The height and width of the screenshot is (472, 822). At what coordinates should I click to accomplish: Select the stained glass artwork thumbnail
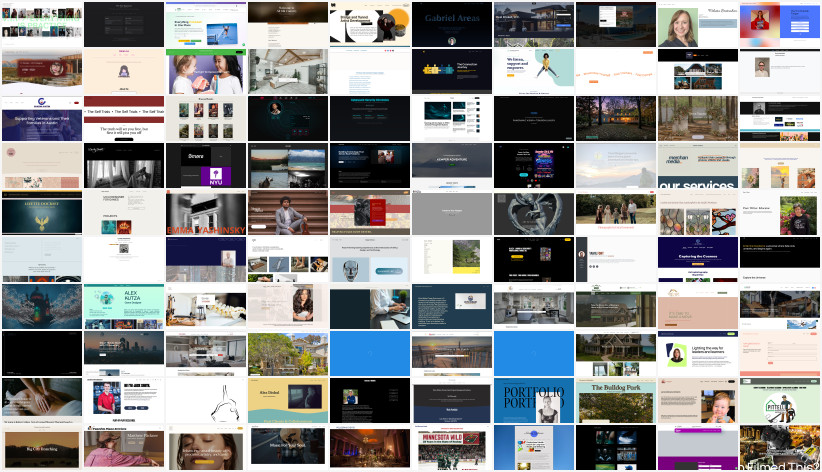coord(698,212)
